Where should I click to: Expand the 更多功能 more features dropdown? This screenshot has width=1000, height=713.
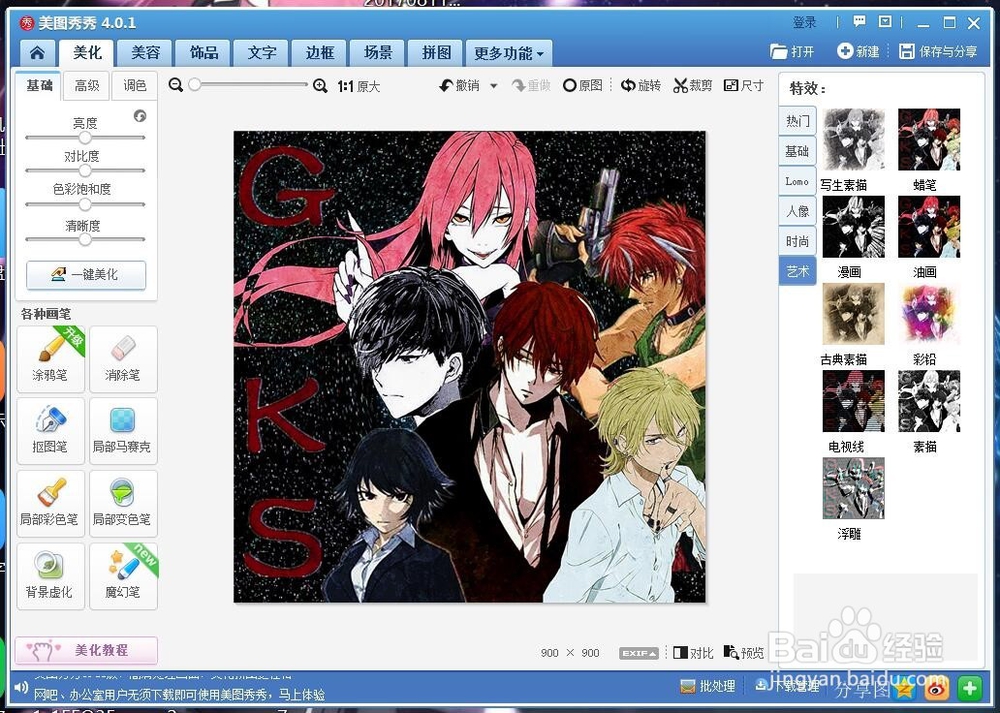(x=508, y=53)
